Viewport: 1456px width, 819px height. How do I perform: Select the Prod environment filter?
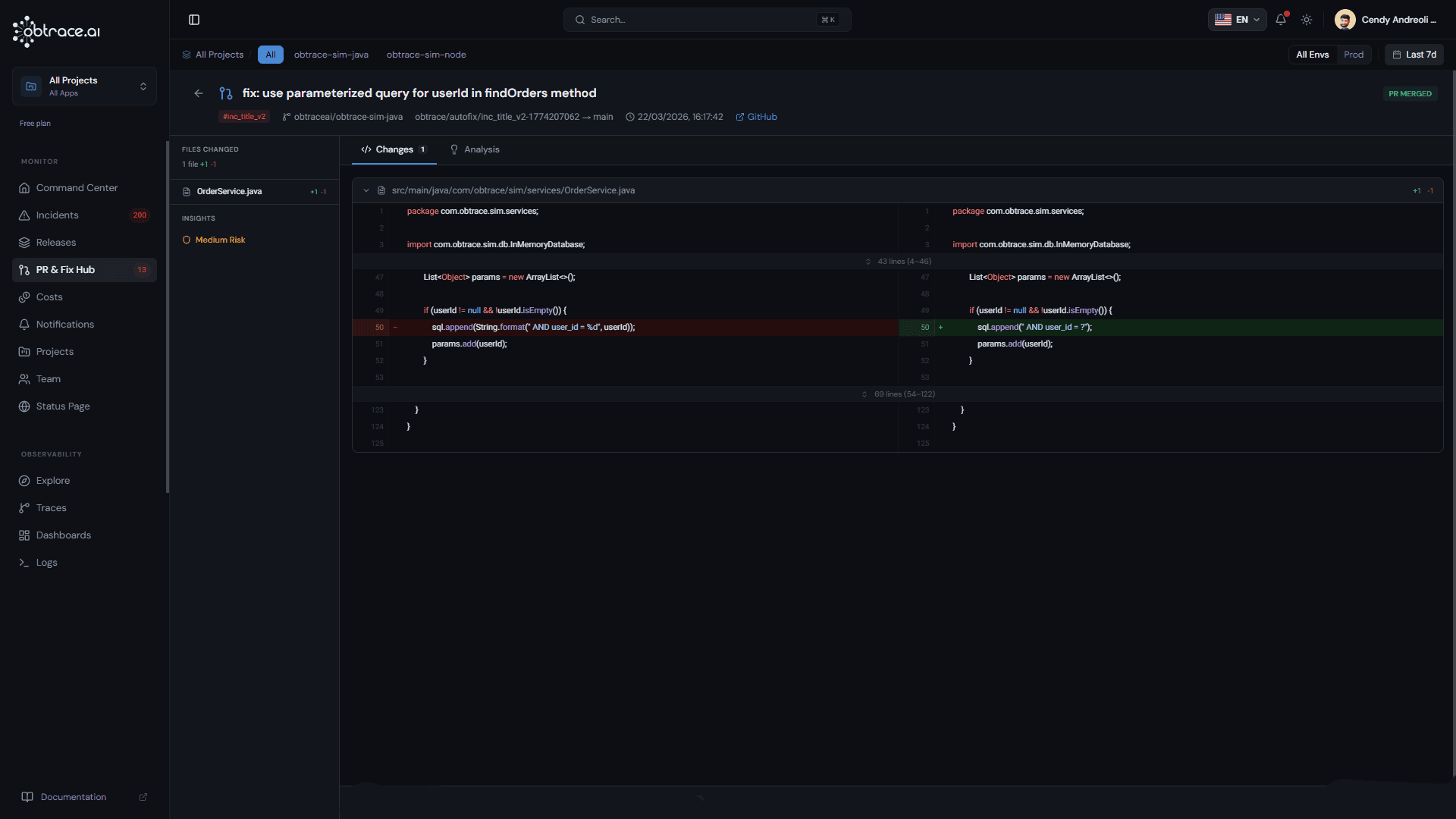click(x=1354, y=55)
